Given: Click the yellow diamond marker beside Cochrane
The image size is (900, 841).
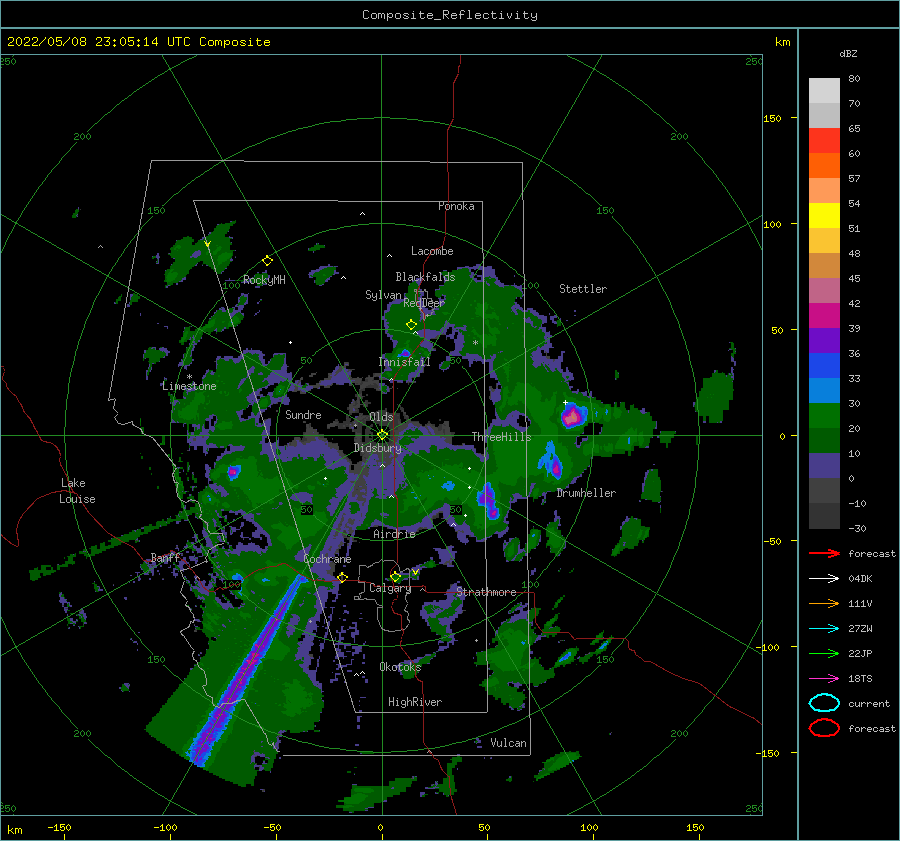Looking at the screenshot, I should [342, 577].
